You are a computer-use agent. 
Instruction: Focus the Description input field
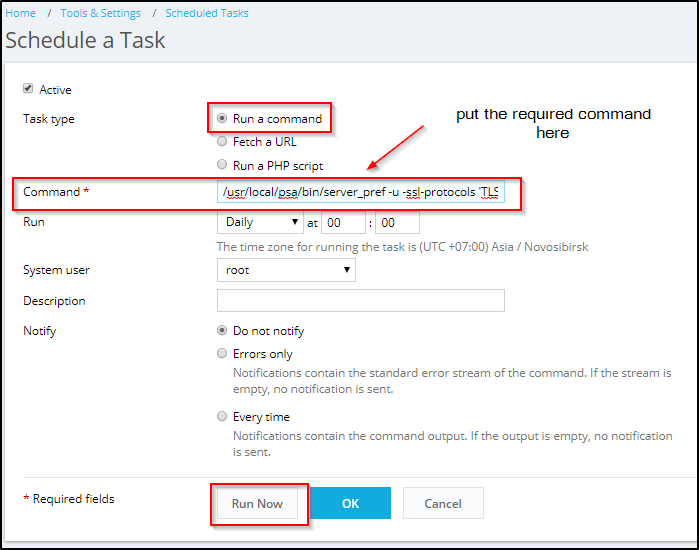[360, 301]
